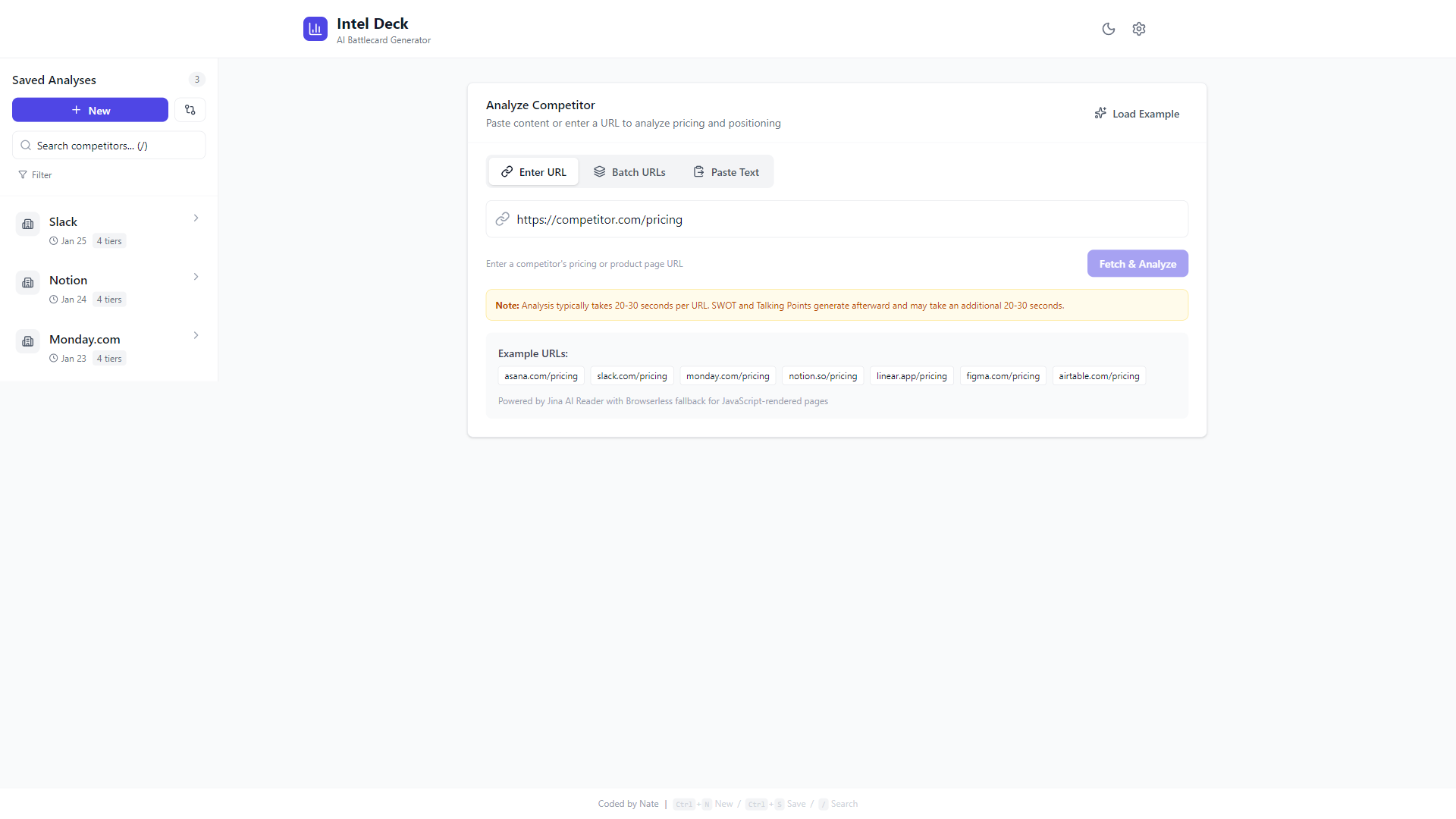Toggle dark mode moon icon

pos(1108,29)
